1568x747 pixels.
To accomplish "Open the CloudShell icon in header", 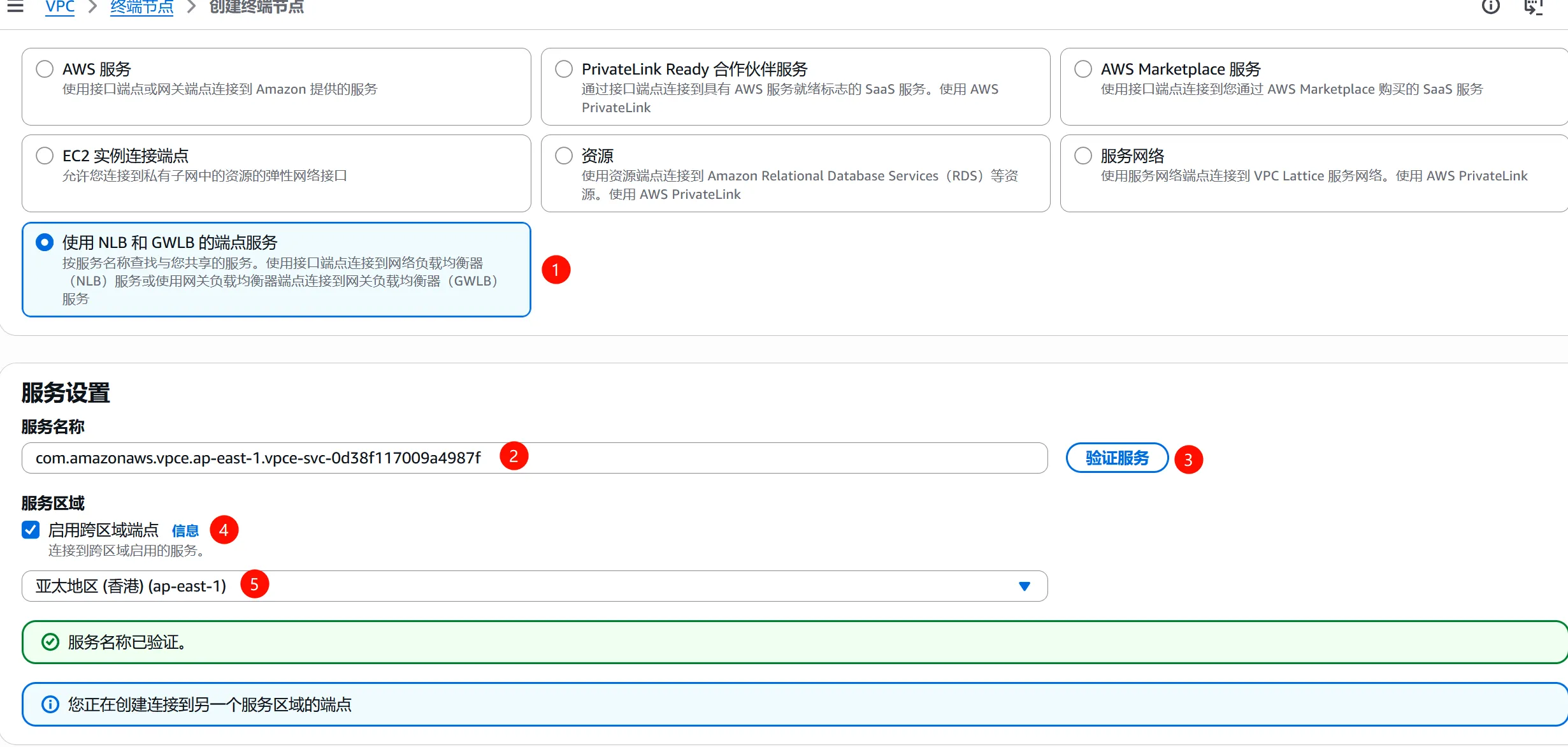I will [x=1532, y=6].
